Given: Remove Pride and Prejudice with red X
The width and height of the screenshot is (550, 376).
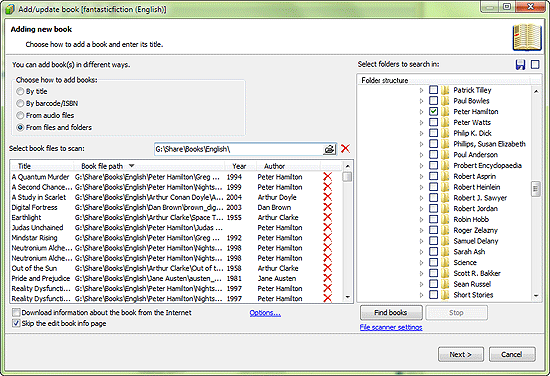Looking at the screenshot, I should point(327,278).
